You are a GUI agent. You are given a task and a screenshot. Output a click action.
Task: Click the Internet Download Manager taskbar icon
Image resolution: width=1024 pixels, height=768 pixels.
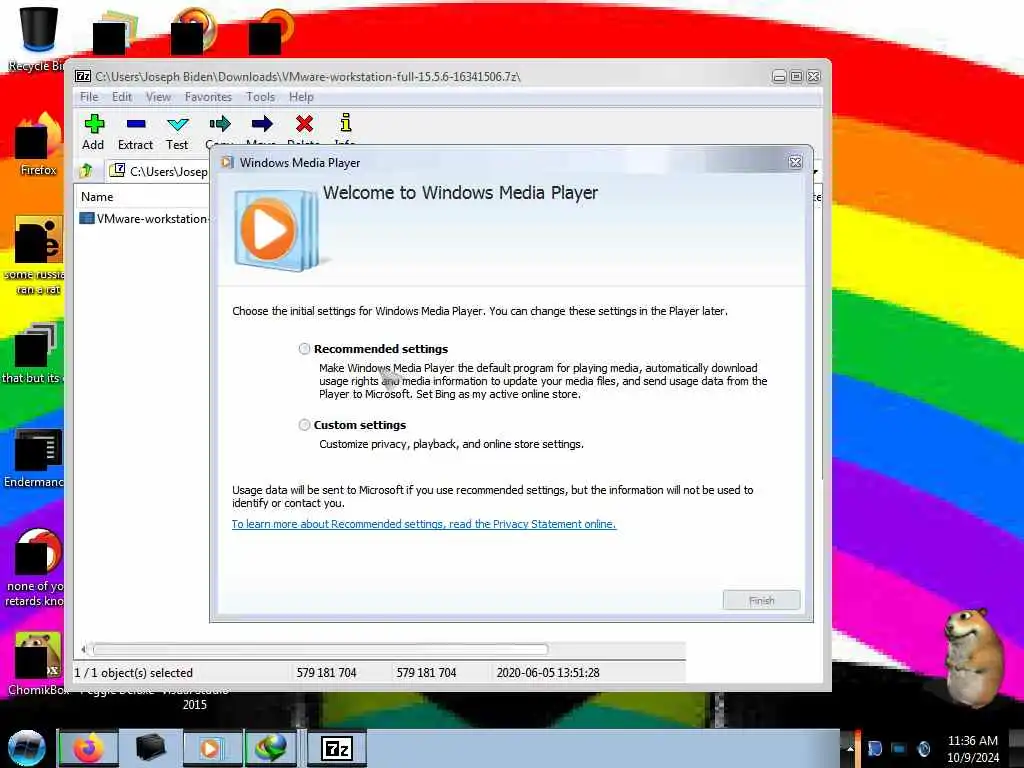[271, 748]
